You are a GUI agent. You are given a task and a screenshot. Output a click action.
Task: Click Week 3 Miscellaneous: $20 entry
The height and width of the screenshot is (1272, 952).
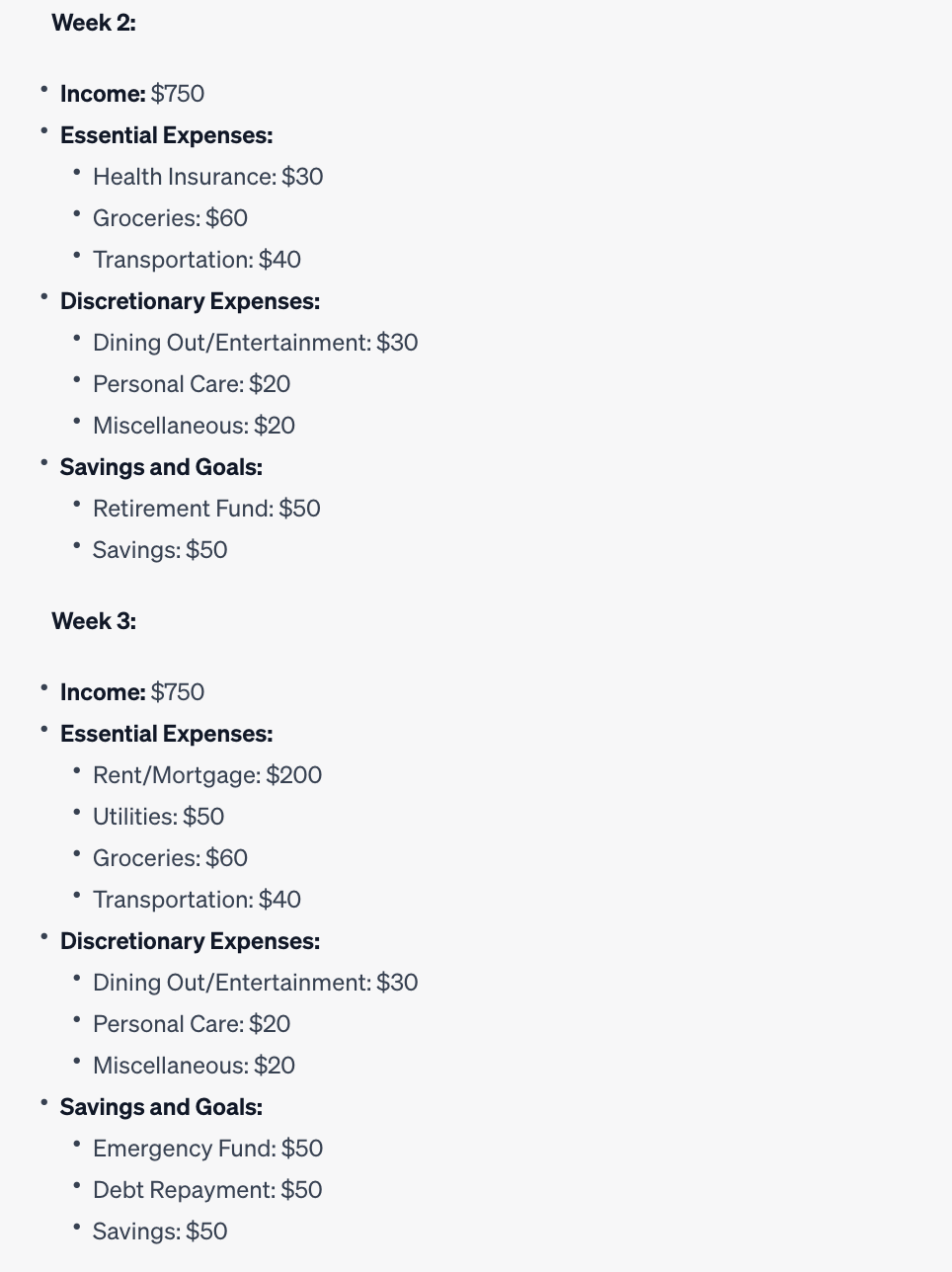pos(194,1066)
